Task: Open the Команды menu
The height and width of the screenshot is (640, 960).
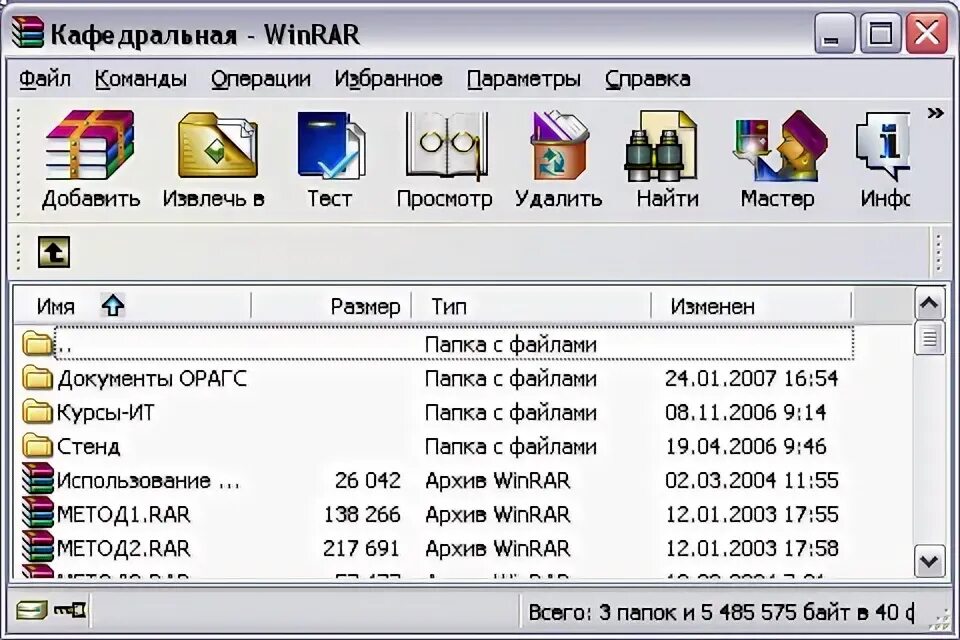Action: (141, 79)
